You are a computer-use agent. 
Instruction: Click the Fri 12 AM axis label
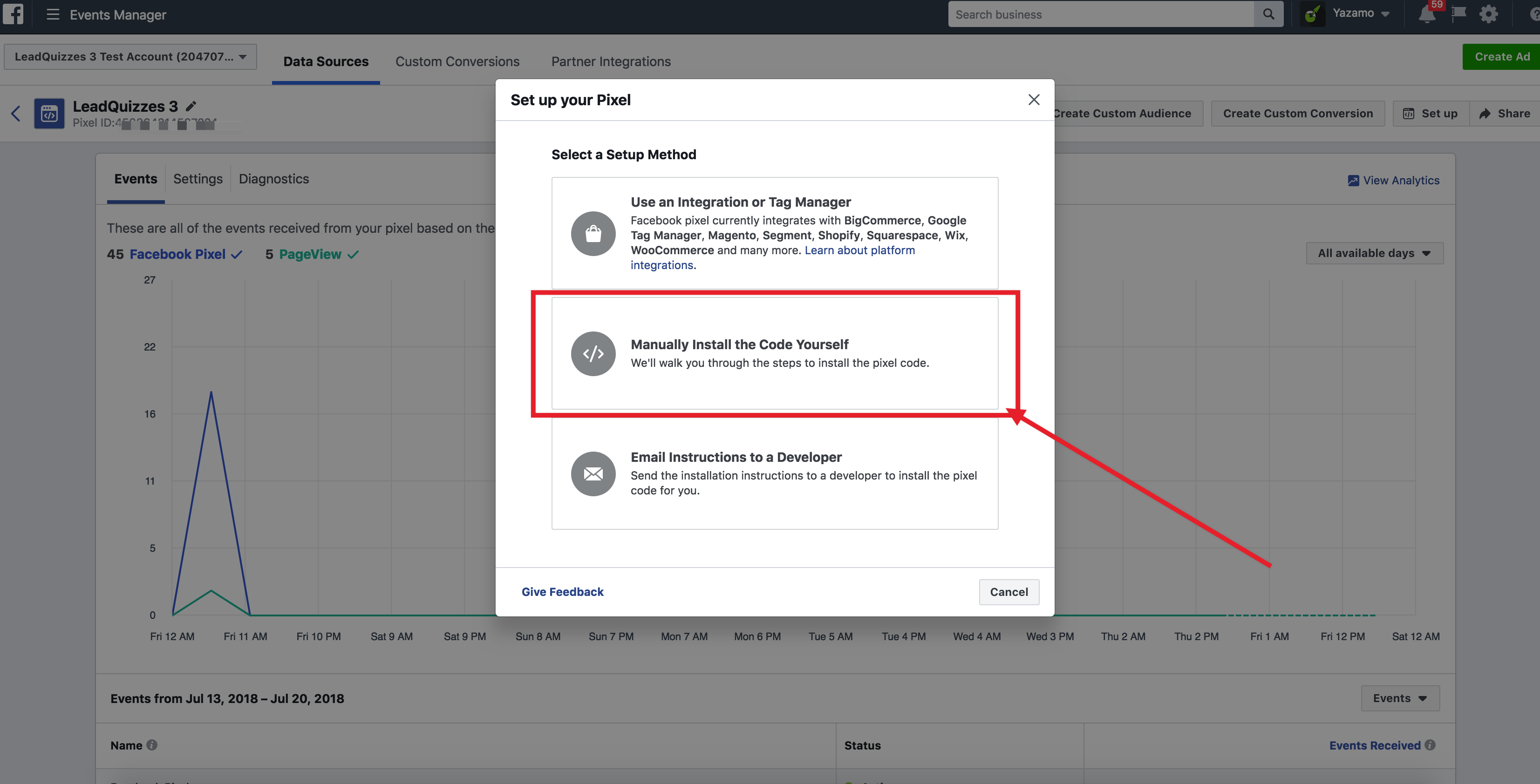click(172, 637)
